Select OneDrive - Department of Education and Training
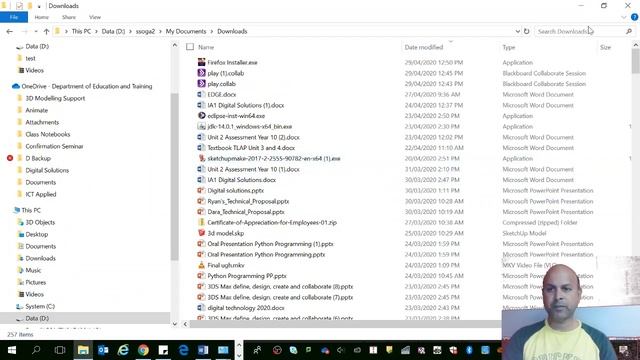 [x=87, y=86]
